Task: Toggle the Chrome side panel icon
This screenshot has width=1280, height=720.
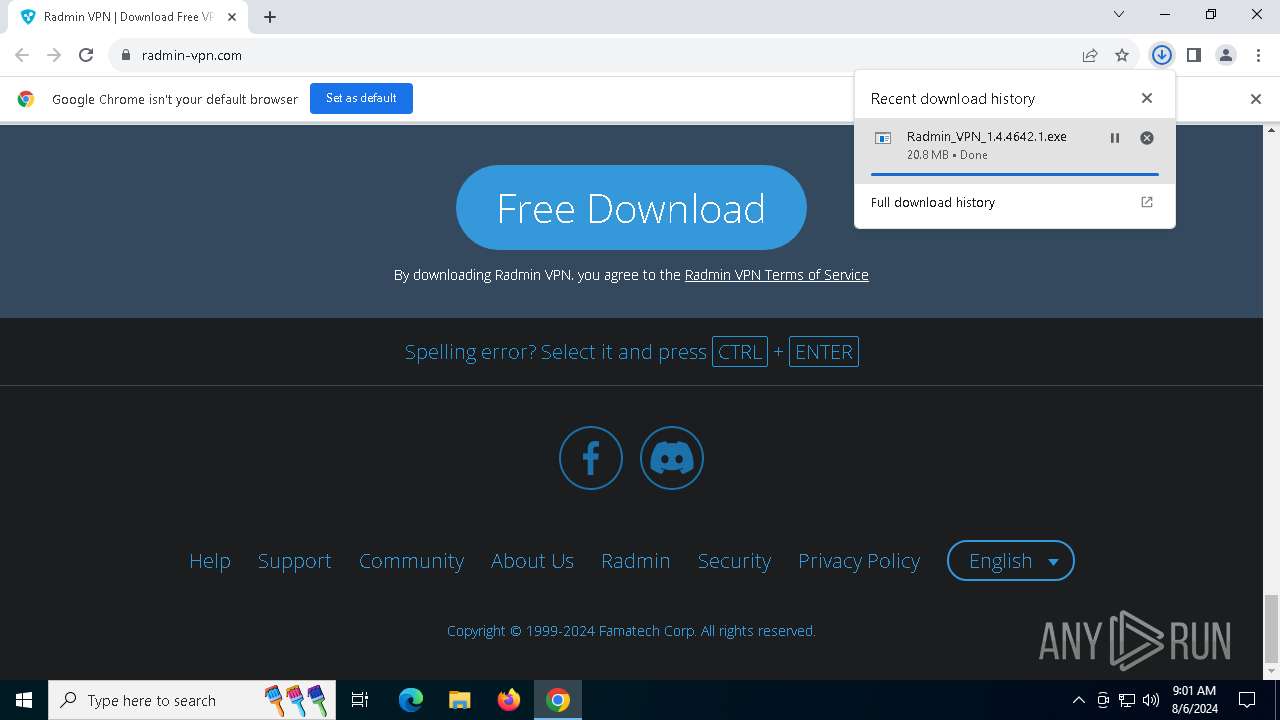Action: (1193, 55)
